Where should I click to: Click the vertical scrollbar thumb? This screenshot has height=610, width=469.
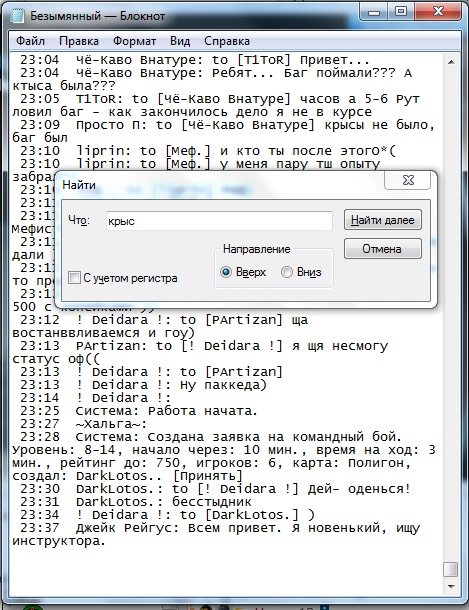point(451,570)
